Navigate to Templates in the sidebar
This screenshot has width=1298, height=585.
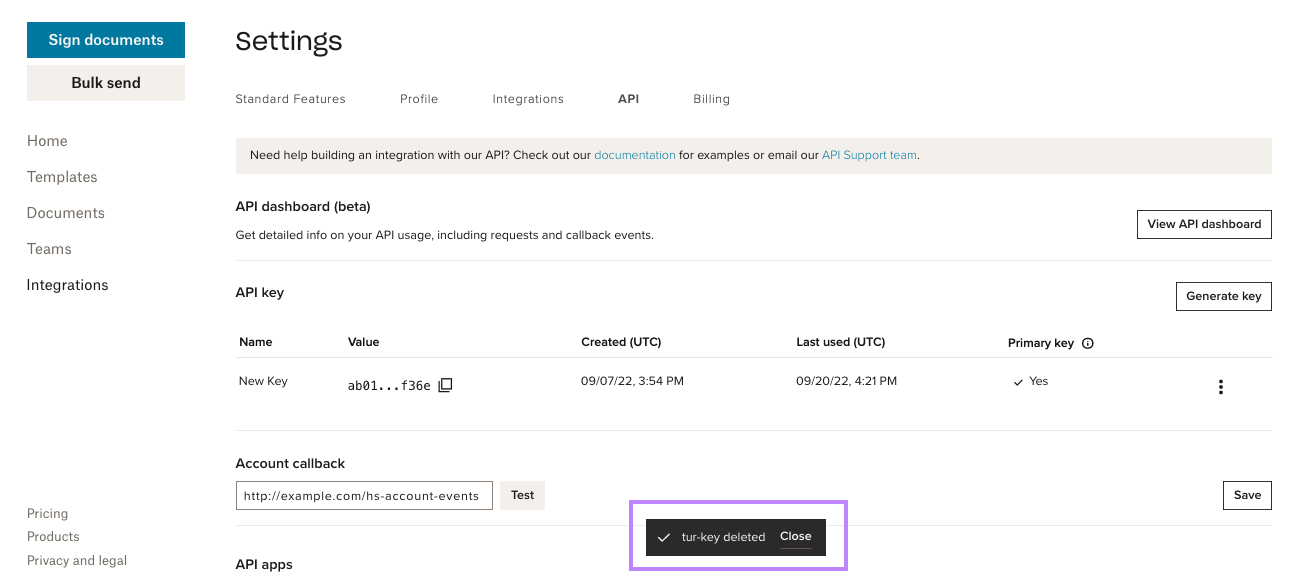(62, 176)
